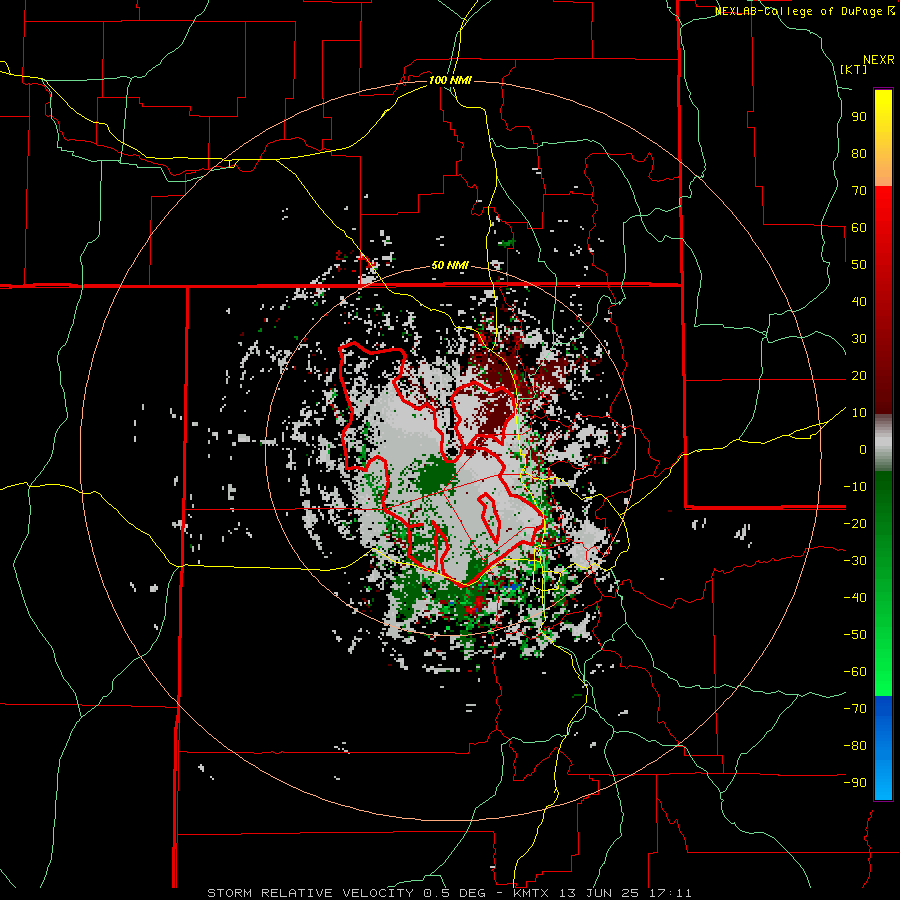Click the 50 value on the velocity scale
The image size is (900, 900).
(859, 265)
